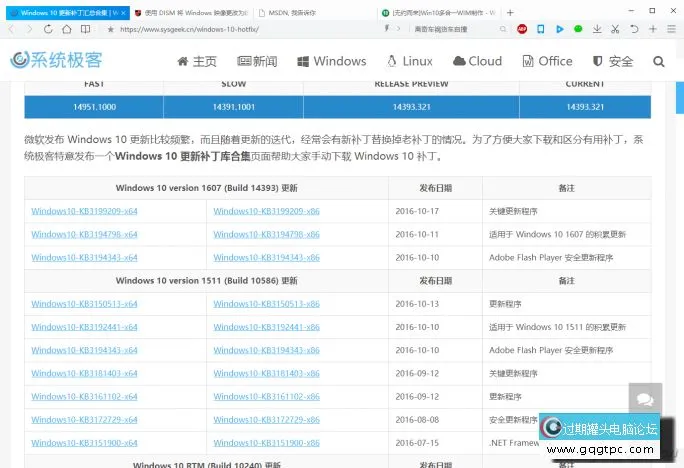Download Windows10-KB3161102-x86
This screenshot has height=468, width=684.
coord(266,396)
